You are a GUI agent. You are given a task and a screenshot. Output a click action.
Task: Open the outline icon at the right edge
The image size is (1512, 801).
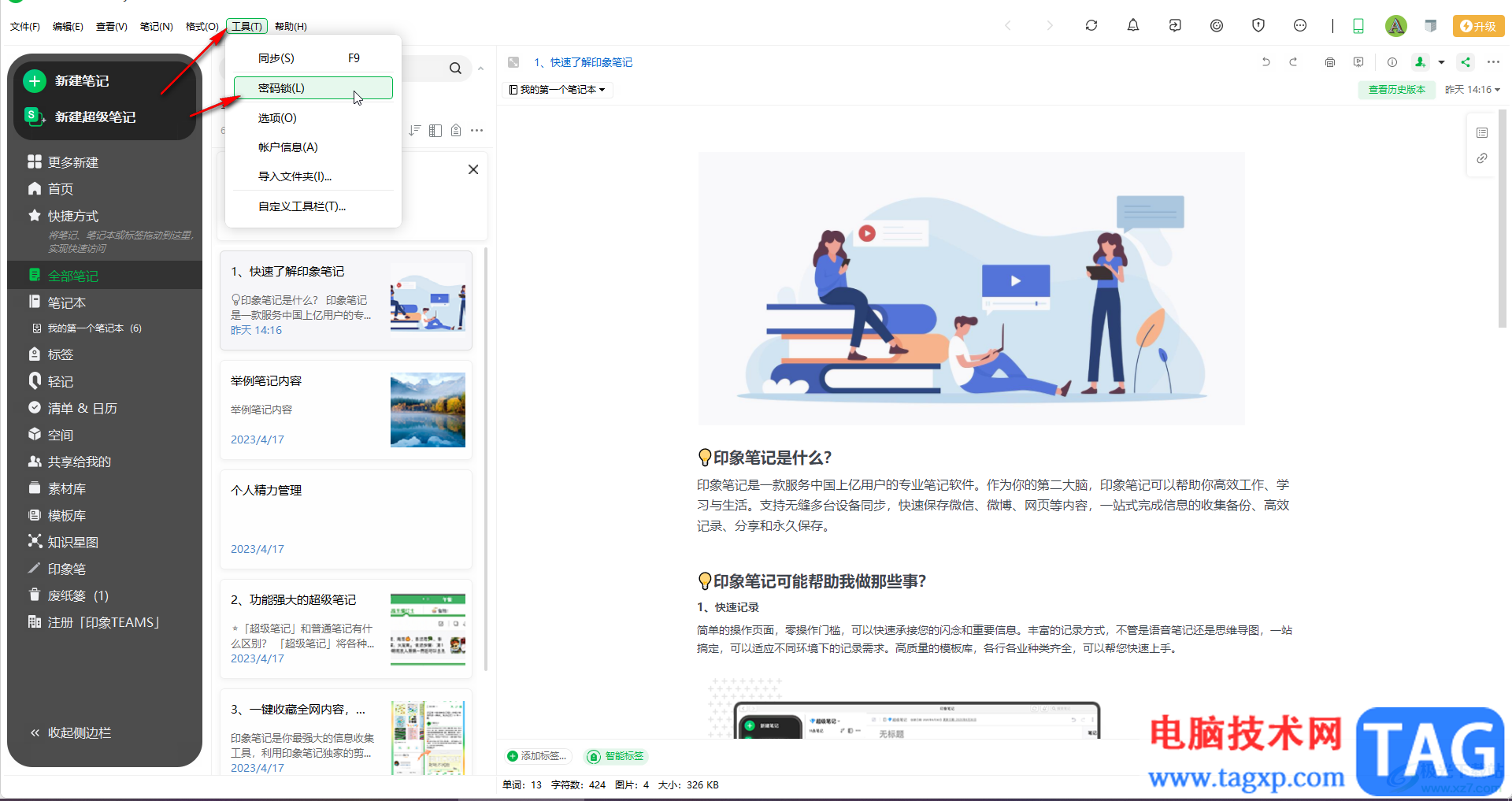tap(1482, 132)
